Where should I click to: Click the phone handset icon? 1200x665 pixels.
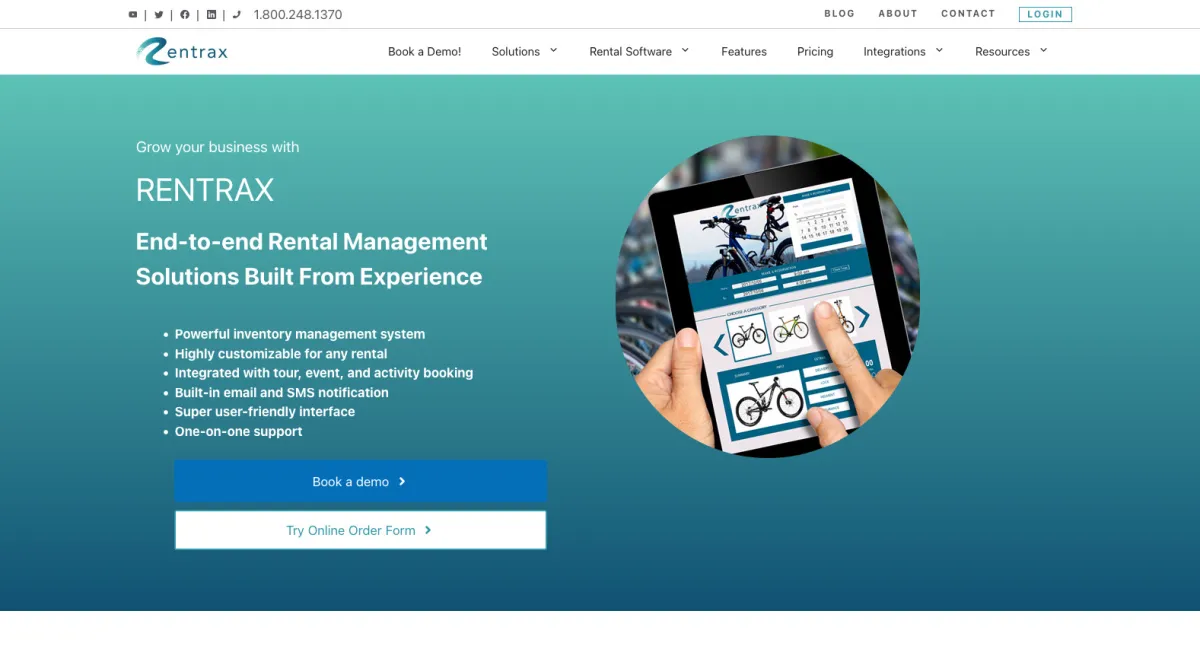coord(237,15)
